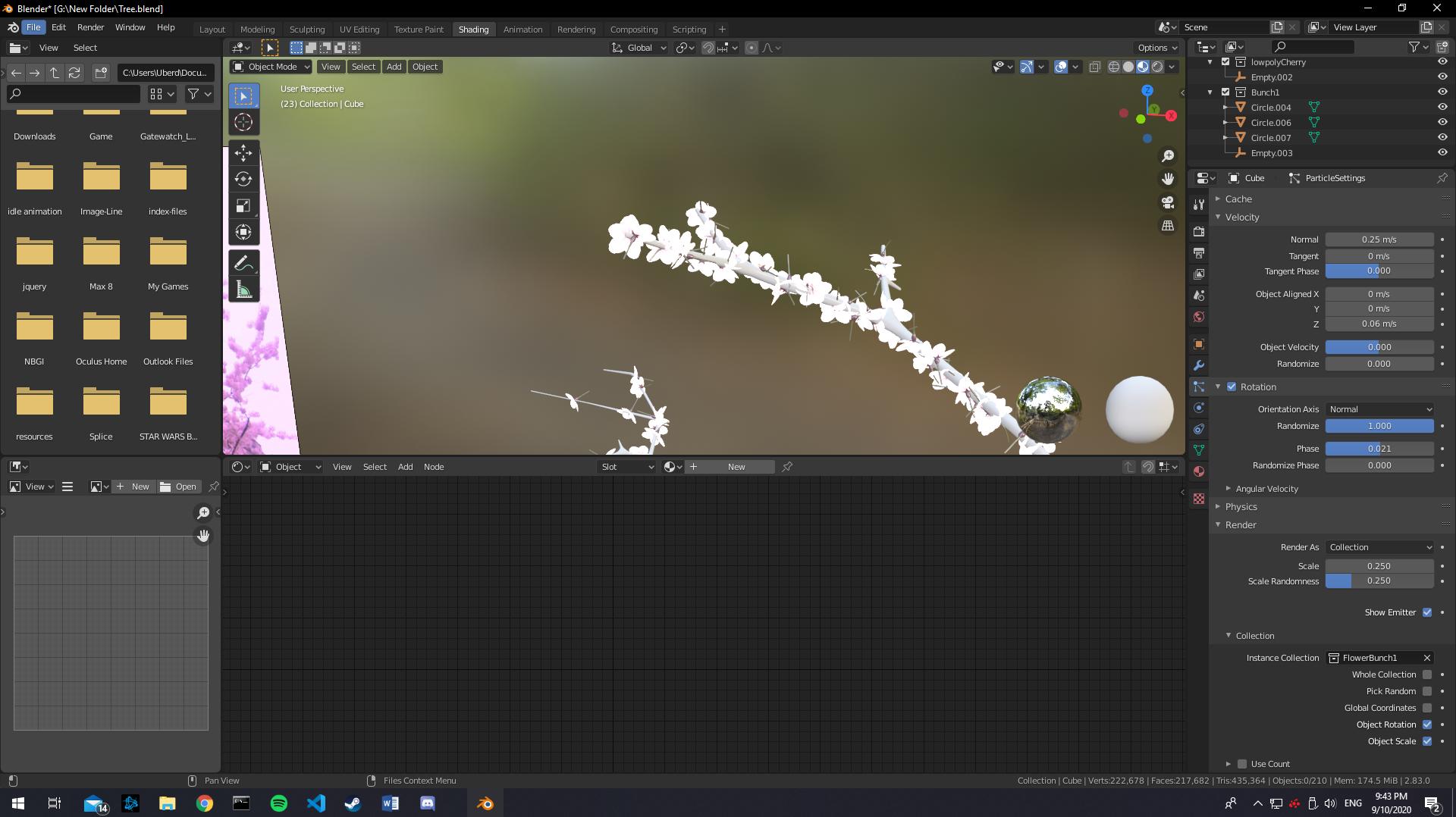Expand the Cache panel
The height and width of the screenshot is (817, 1456).
tap(1238, 199)
